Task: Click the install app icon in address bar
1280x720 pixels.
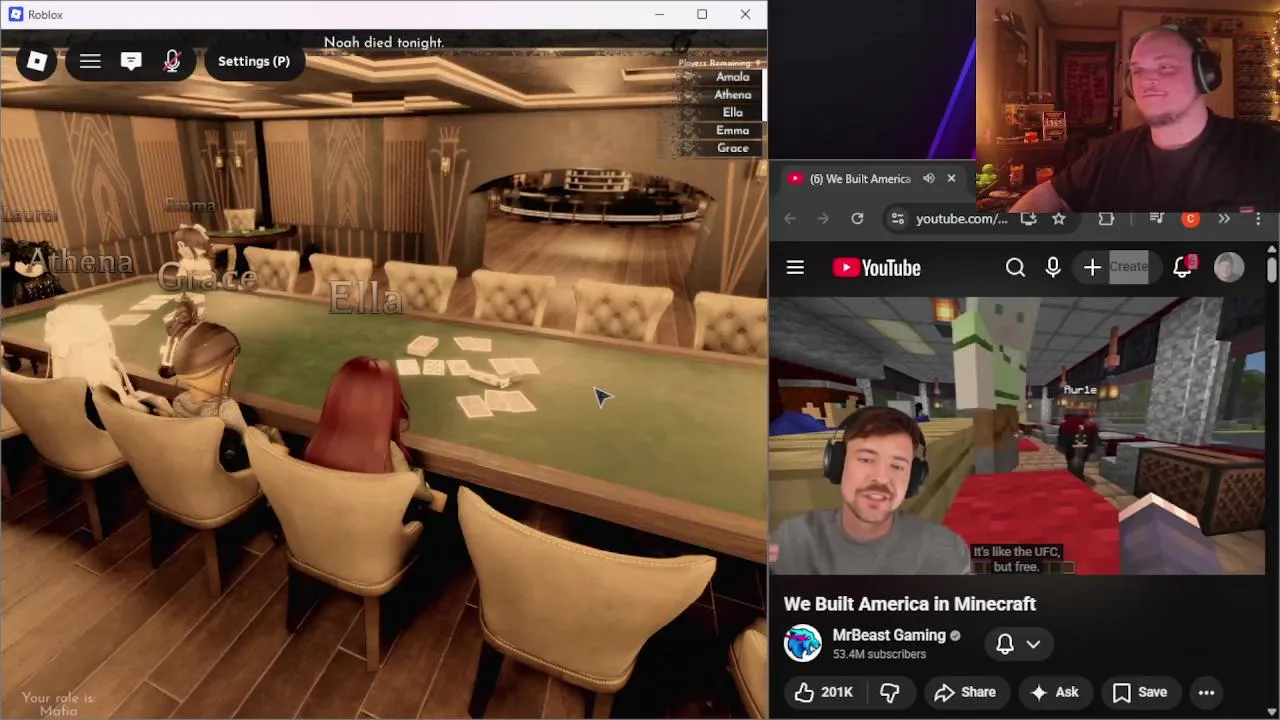Action: (x=1028, y=219)
